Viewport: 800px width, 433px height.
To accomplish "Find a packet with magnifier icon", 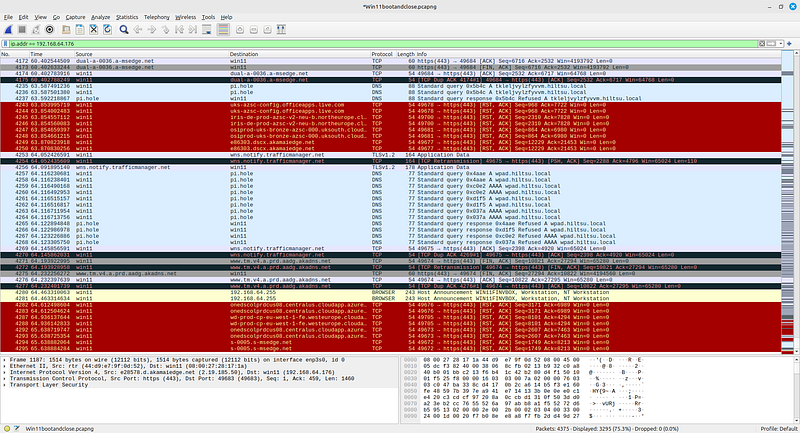I will click(124, 30).
